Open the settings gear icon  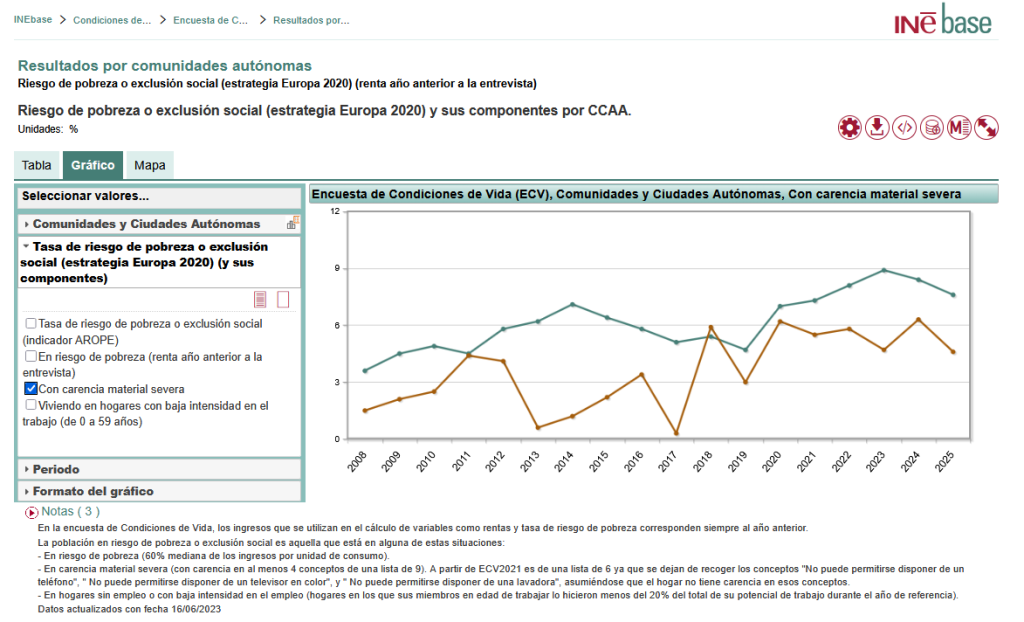click(x=849, y=128)
